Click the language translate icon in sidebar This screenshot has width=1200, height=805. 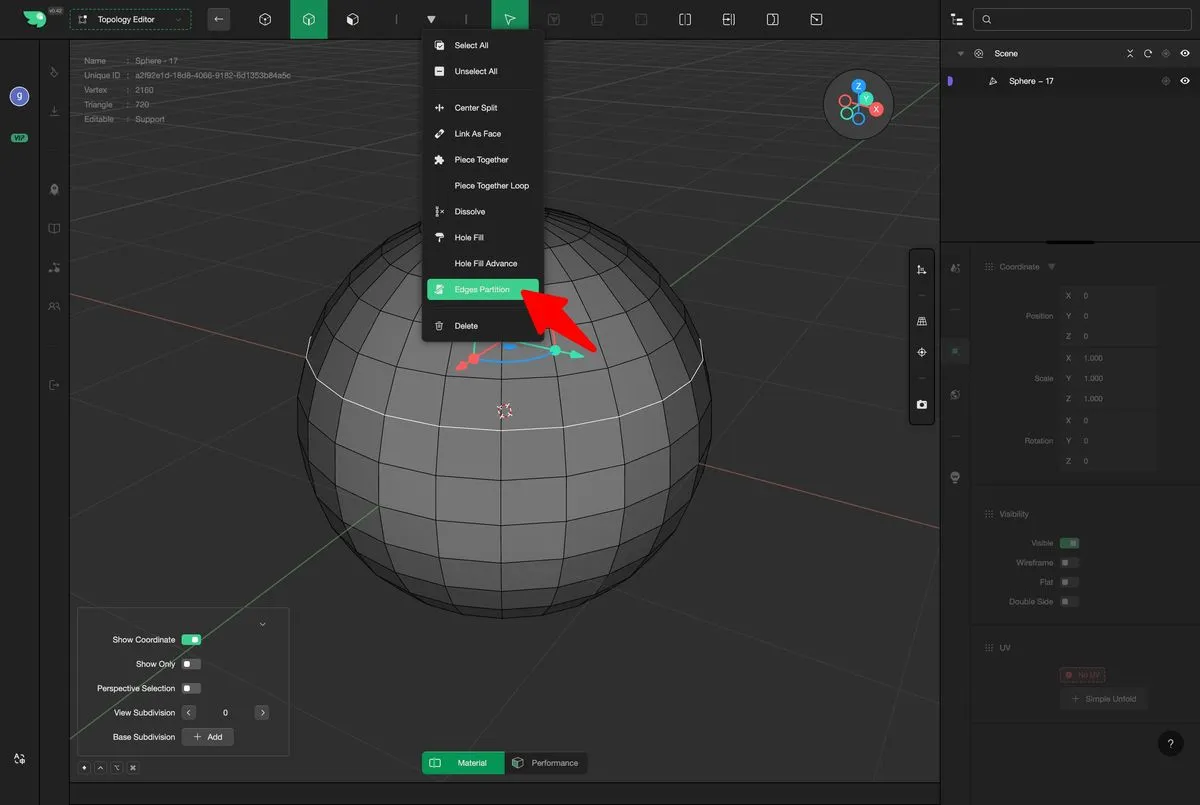point(20,760)
